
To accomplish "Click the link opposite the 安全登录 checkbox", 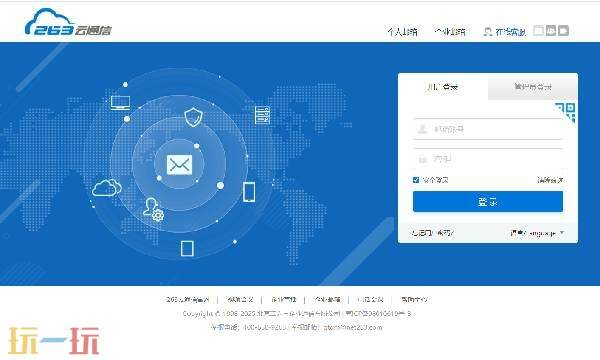I will click(x=550, y=180).
